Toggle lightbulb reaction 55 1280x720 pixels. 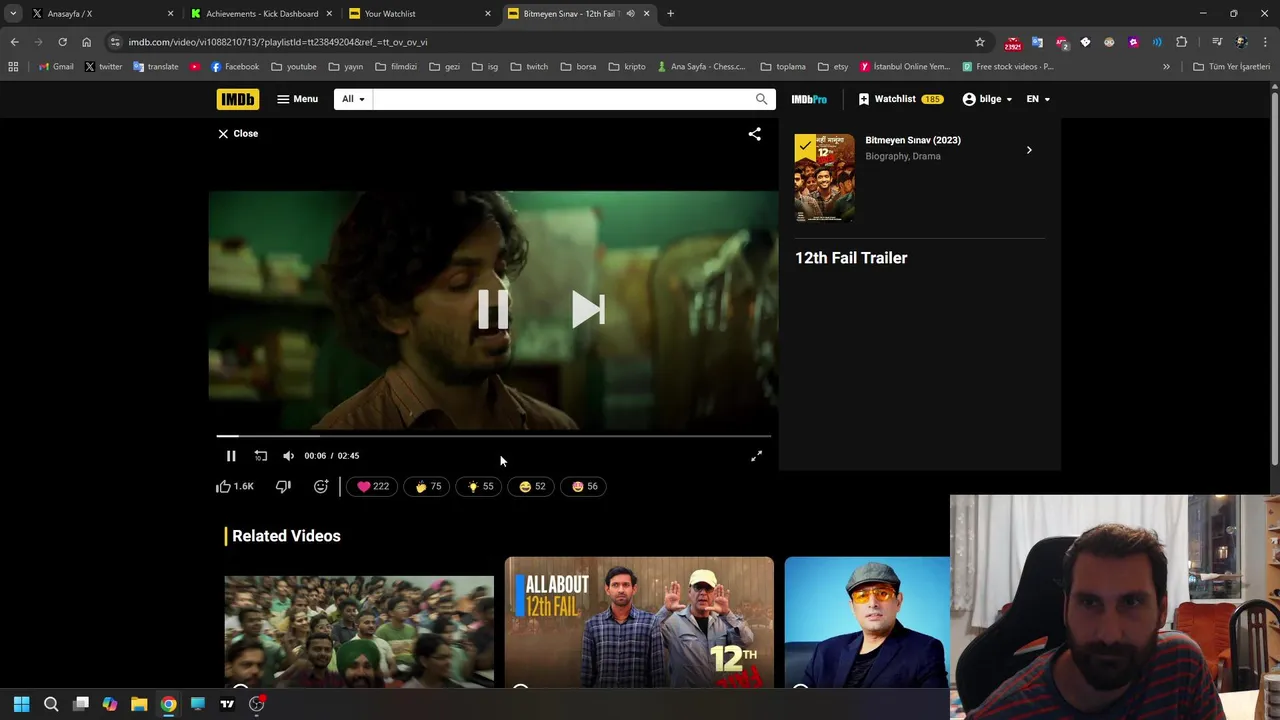click(480, 486)
